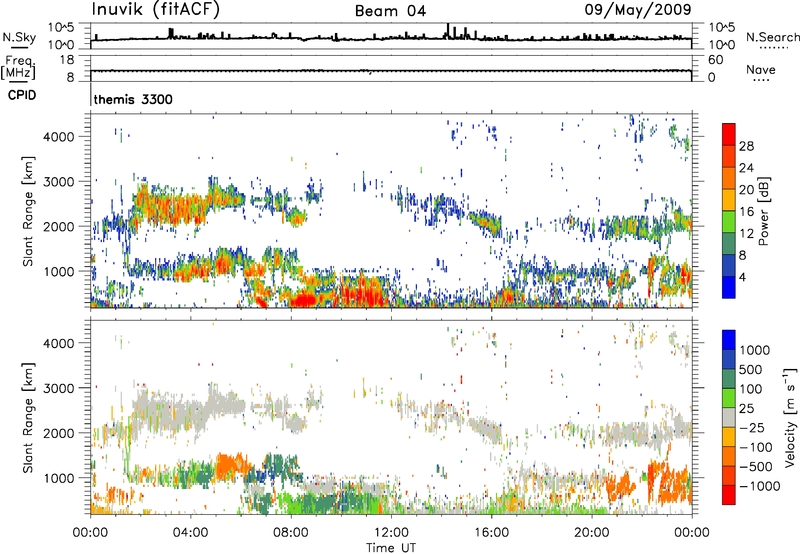This screenshot has height=554, width=800.
Task: Click the '-25' velocity colorbar tick label
Action: click(x=752, y=428)
